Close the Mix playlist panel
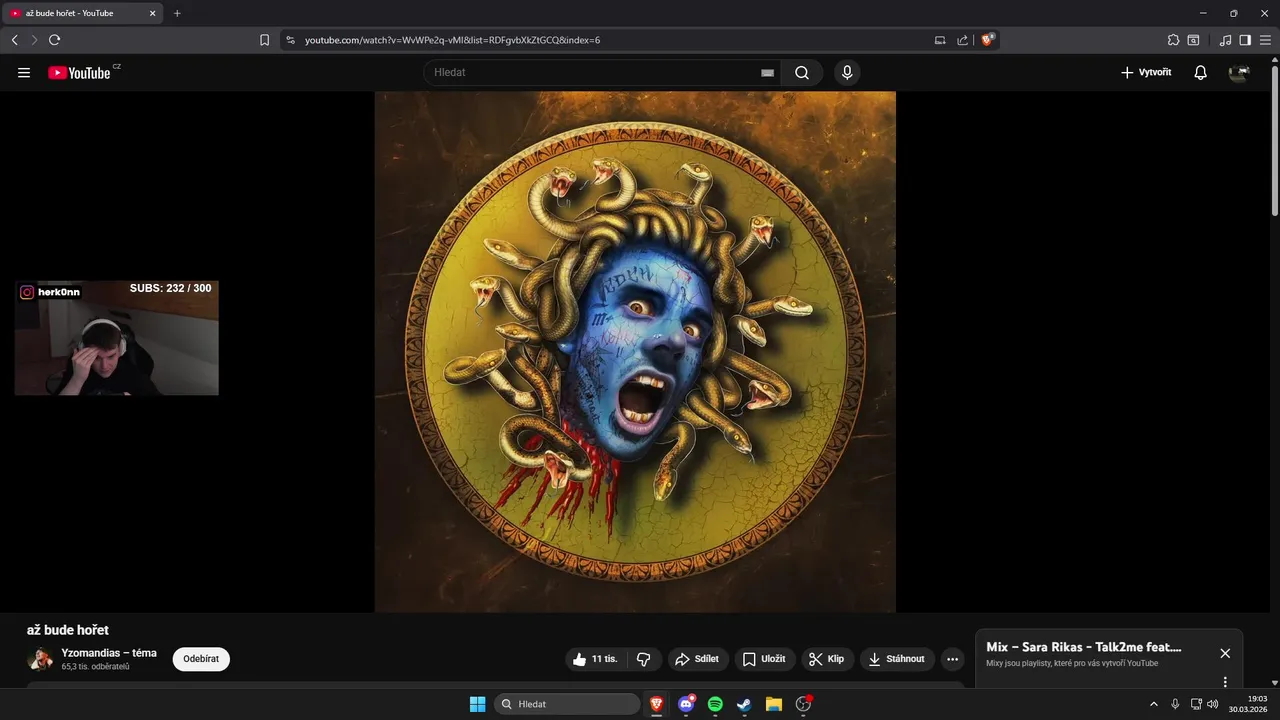The image size is (1280, 720). click(1225, 653)
